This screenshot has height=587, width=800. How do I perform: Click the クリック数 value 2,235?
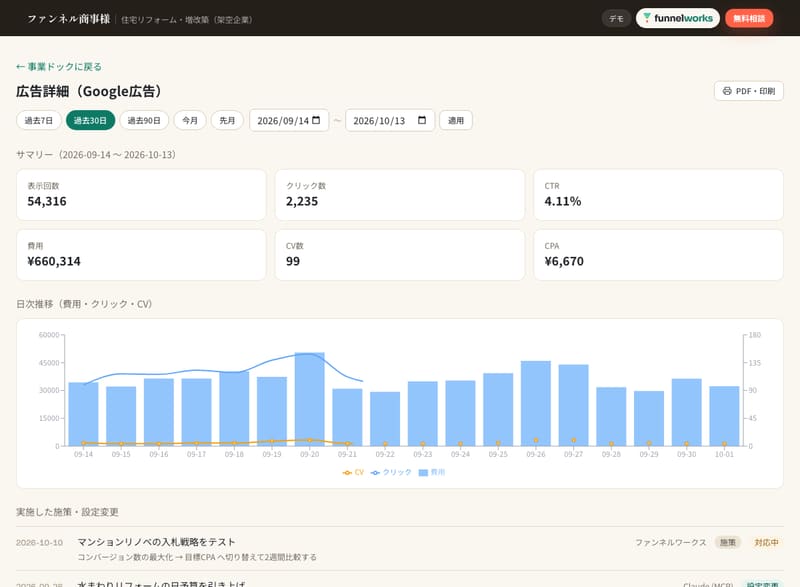(302, 201)
